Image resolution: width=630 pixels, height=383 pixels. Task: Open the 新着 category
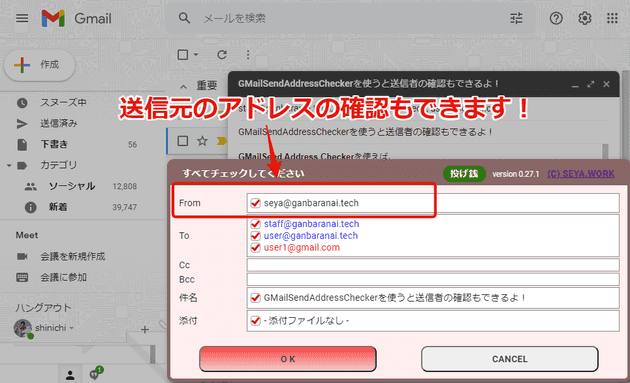(58, 207)
